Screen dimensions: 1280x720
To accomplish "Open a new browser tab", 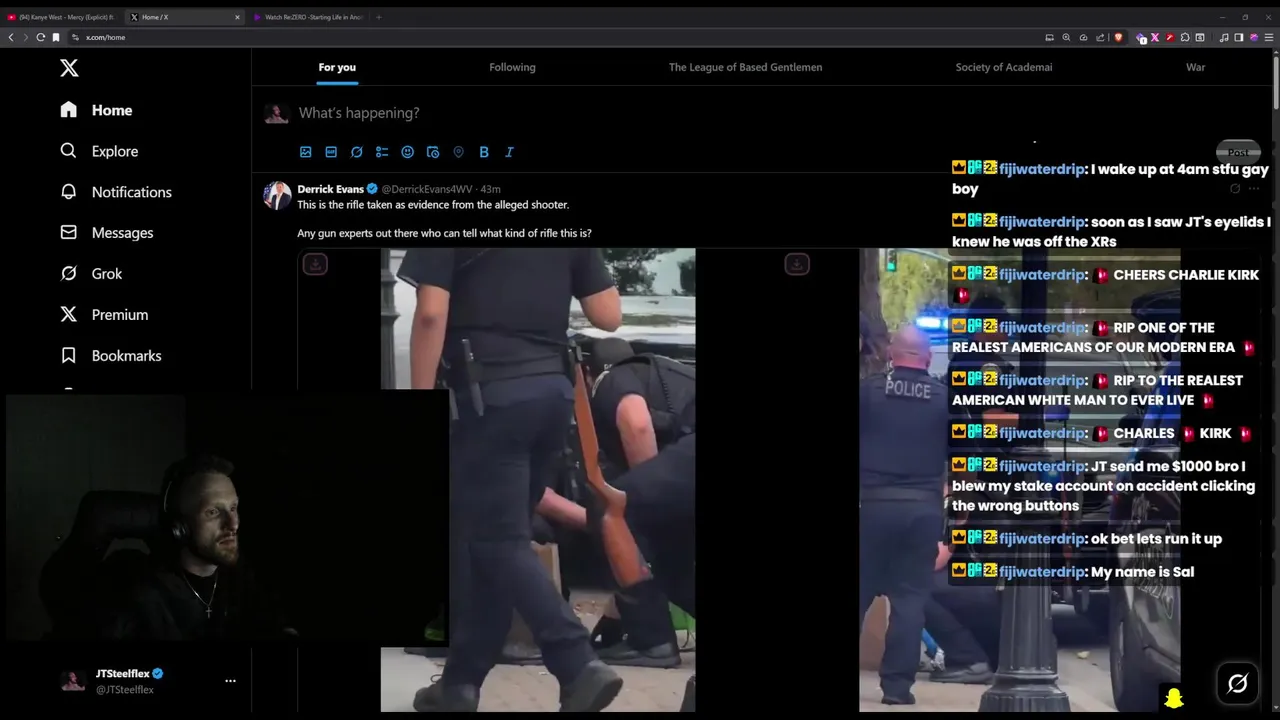I will coord(378,17).
